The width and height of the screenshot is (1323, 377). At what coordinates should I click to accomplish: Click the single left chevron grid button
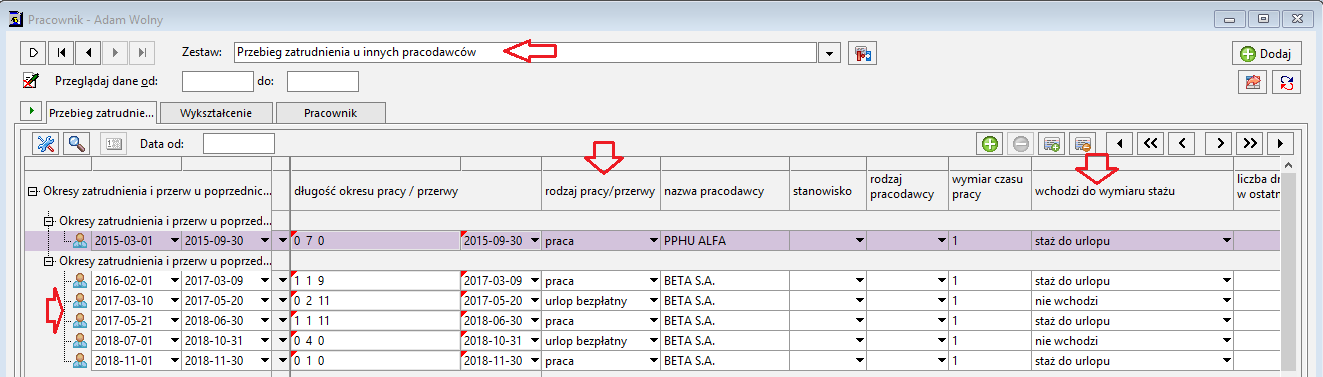pyautogui.click(x=1182, y=144)
